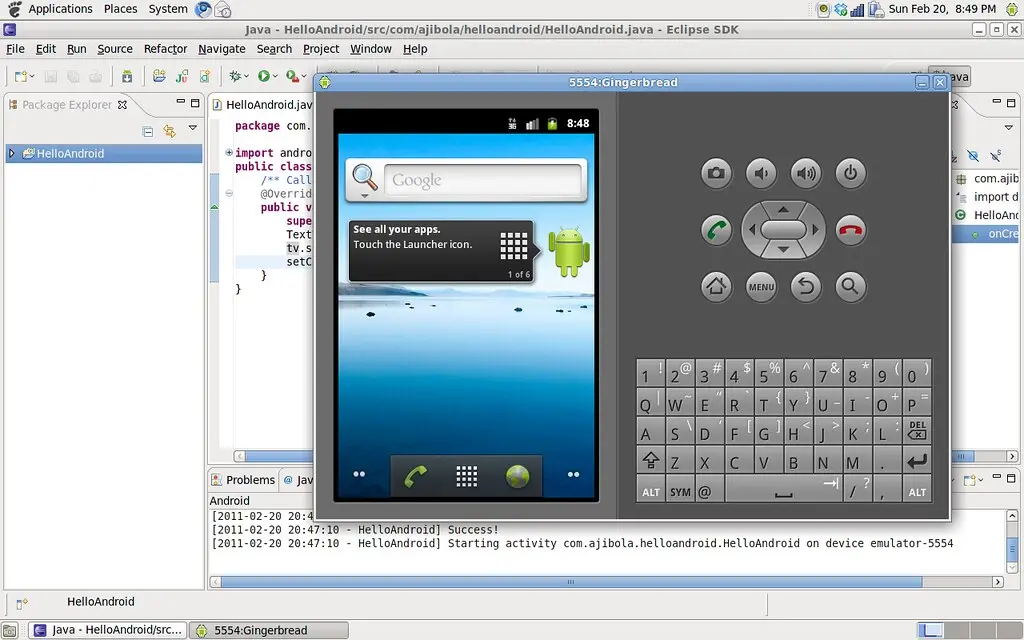Click the green Run toolbar button

(263, 76)
